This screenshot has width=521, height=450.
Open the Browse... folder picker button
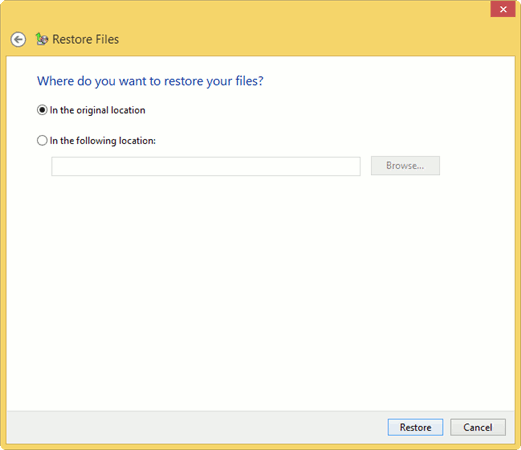[405, 166]
